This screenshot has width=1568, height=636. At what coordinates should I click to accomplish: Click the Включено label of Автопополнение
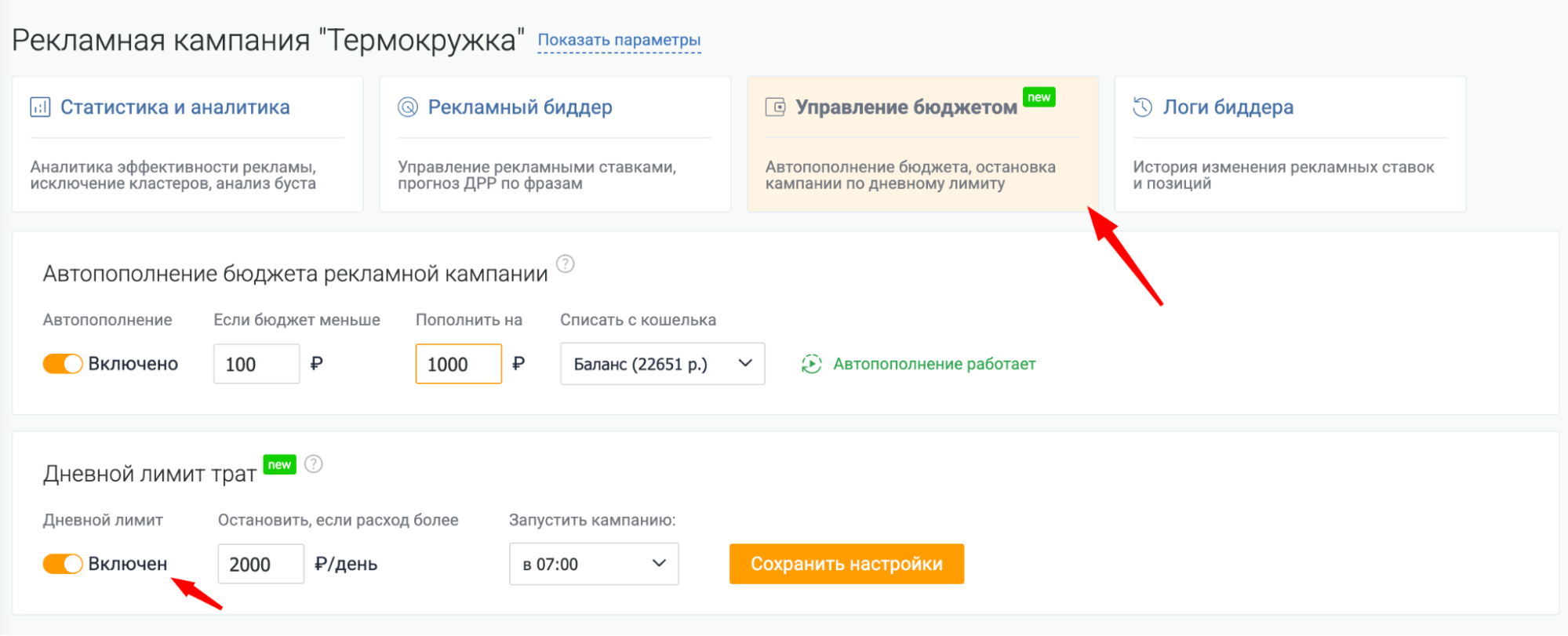[x=133, y=364]
